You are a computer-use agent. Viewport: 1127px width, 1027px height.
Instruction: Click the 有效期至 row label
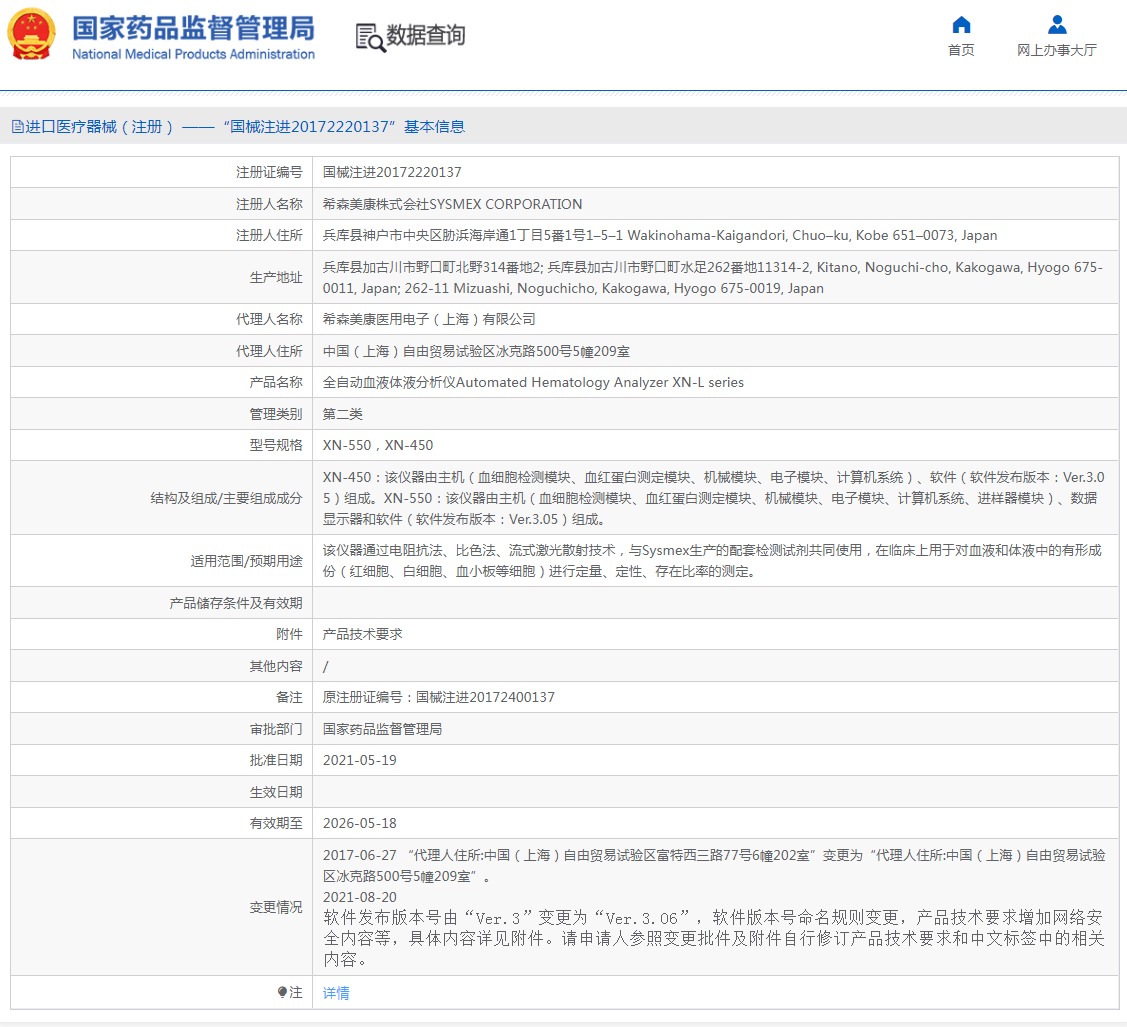coord(276,824)
